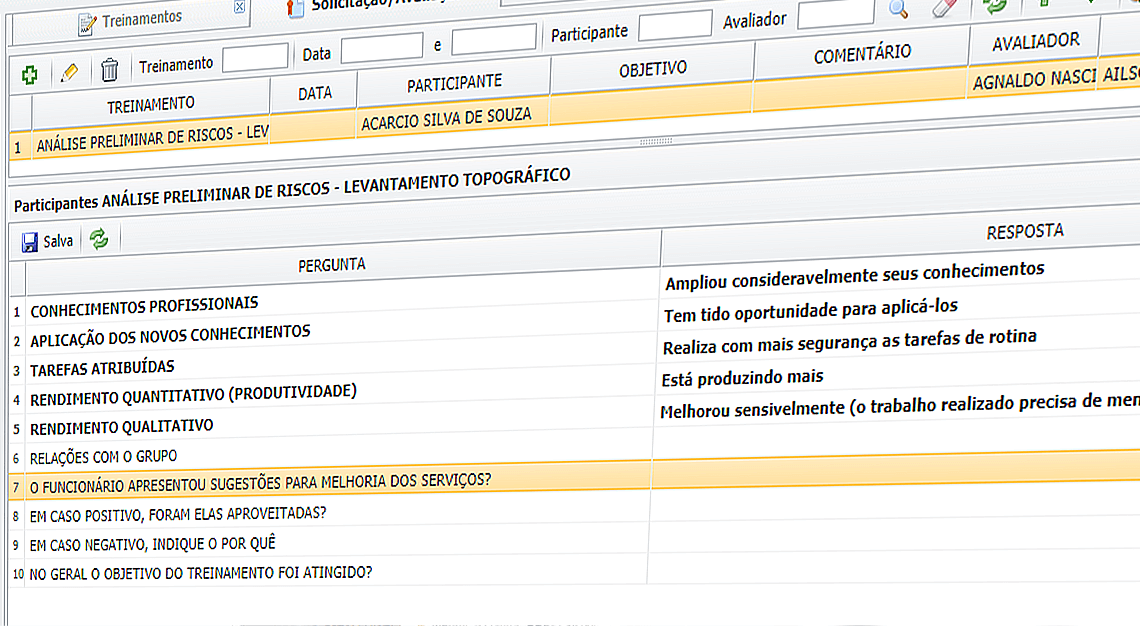Close the Treinamentos tab

pos(236,9)
